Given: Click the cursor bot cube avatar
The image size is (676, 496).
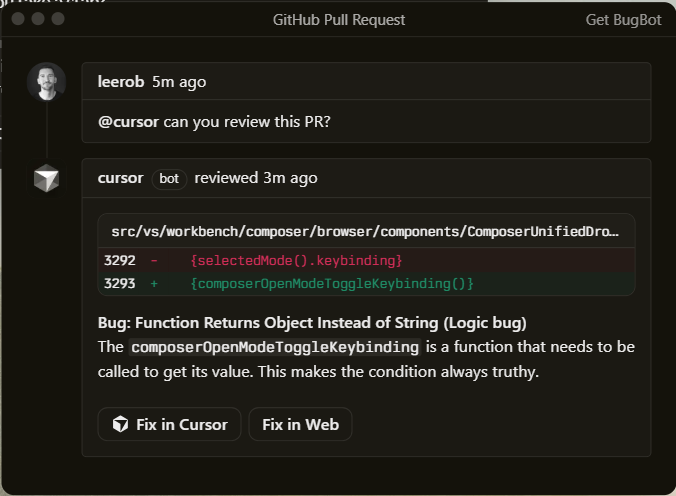Looking at the screenshot, I should coord(46,179).
